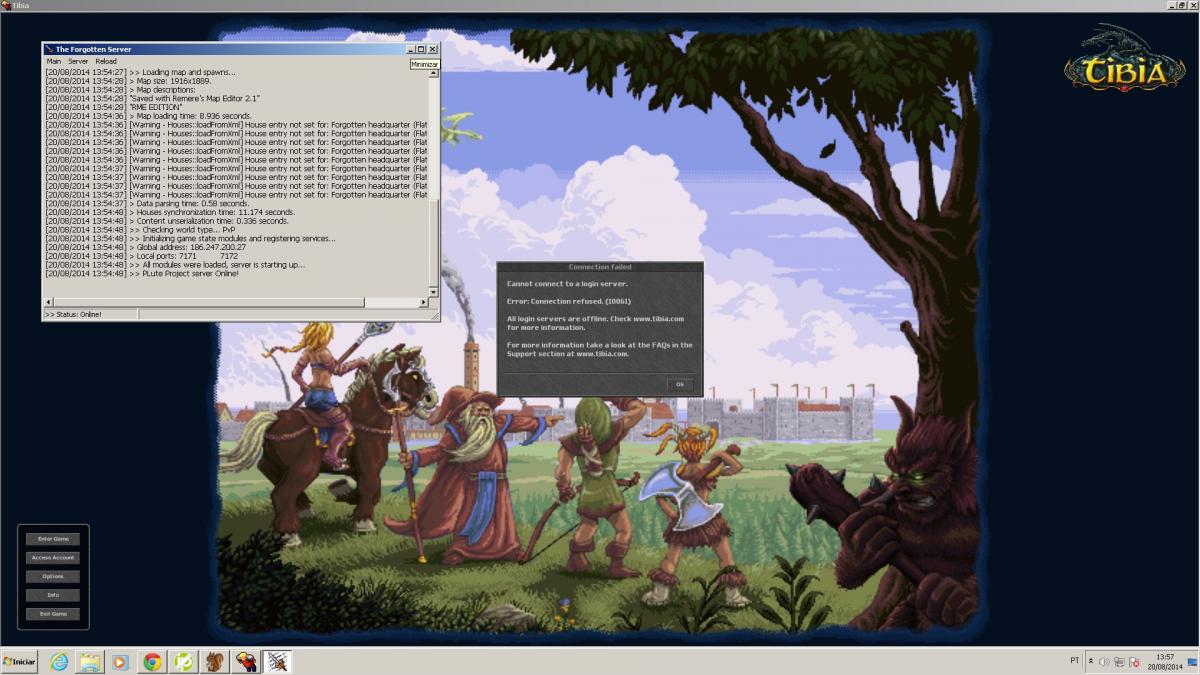1200x675 pixels.
Task: Click The Forgotten Server title bar icon
Action: (49, 49)
